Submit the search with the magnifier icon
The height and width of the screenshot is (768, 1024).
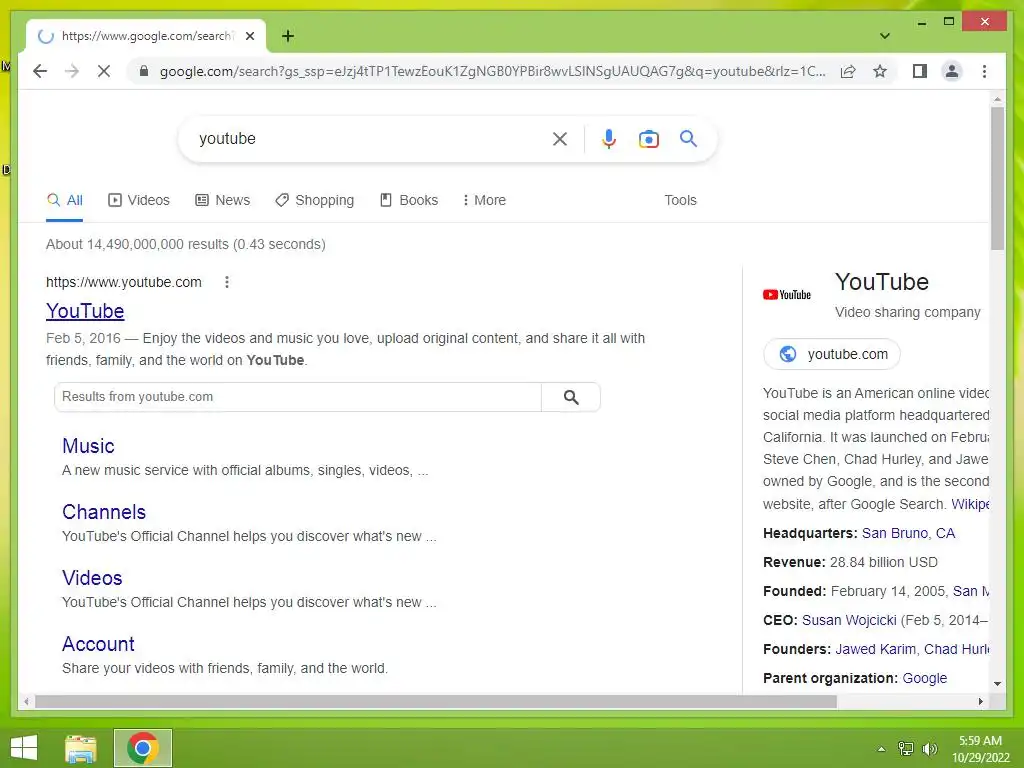coord(688,138)
